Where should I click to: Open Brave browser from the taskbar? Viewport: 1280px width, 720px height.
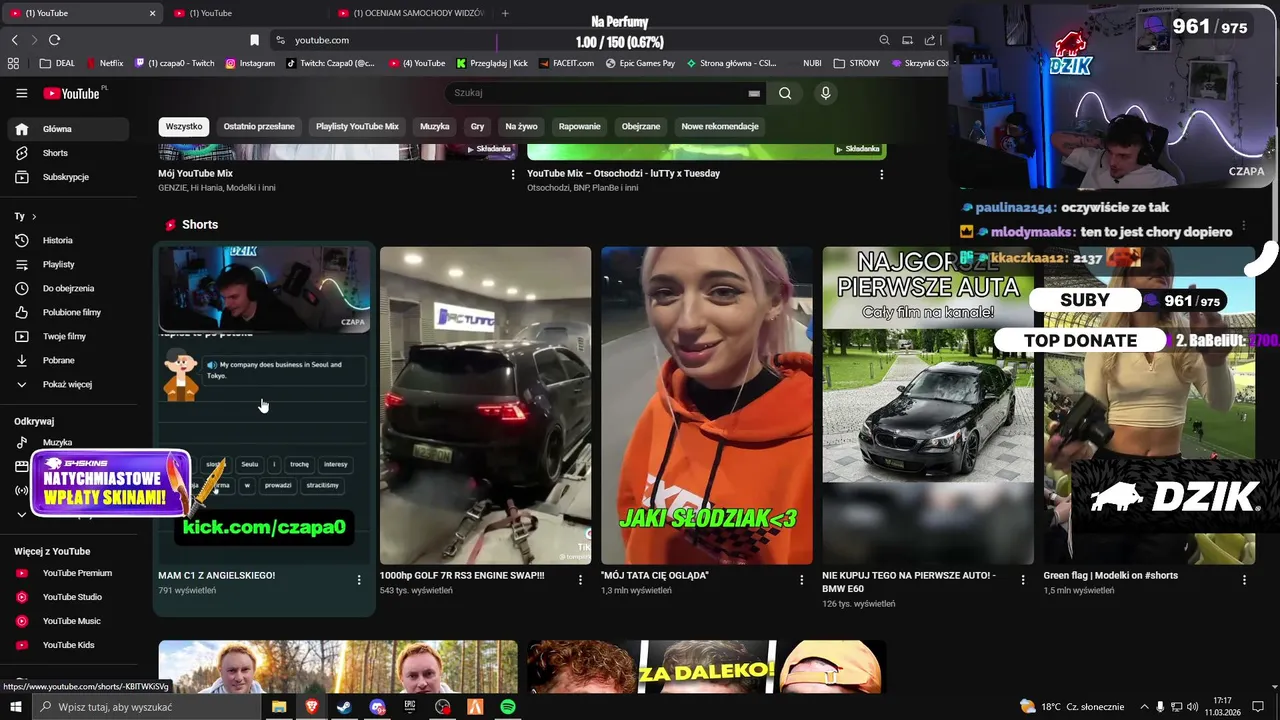311,707
